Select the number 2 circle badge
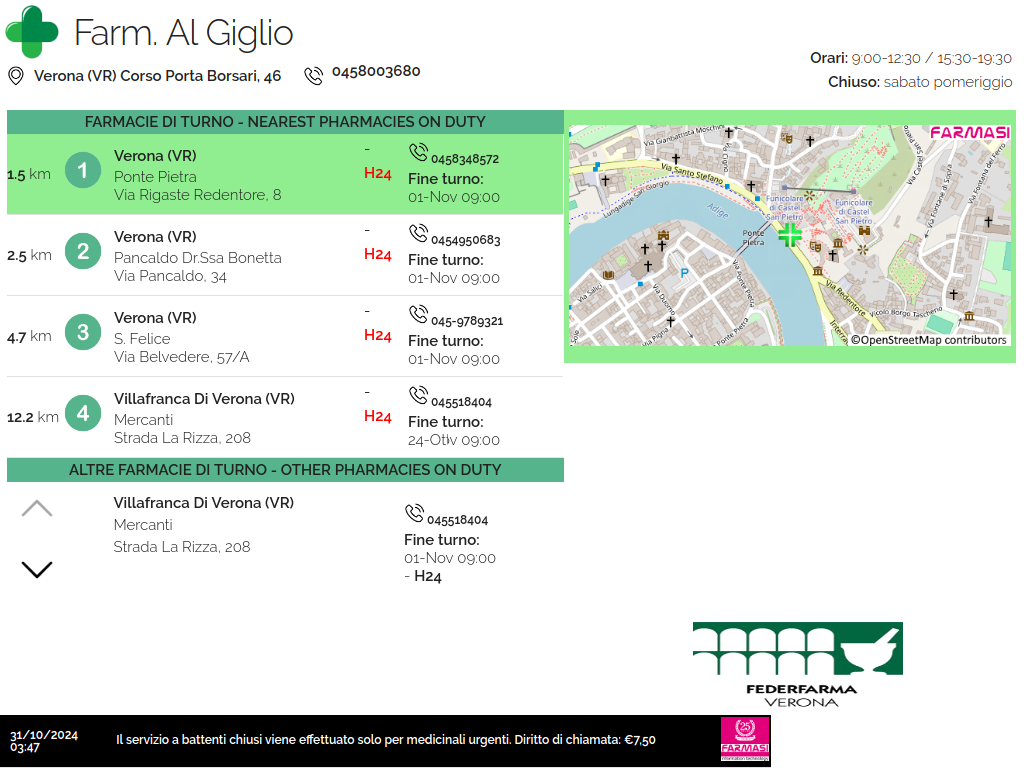 tap(83, 252)
